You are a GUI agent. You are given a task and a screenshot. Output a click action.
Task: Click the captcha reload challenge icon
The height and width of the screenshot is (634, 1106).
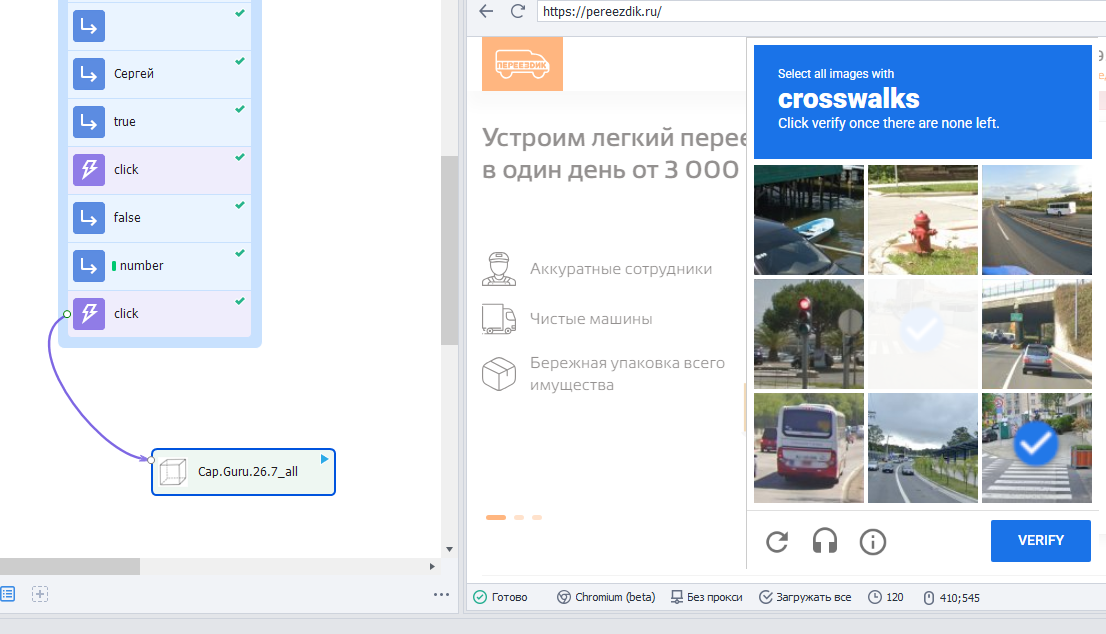pos(777,542)
